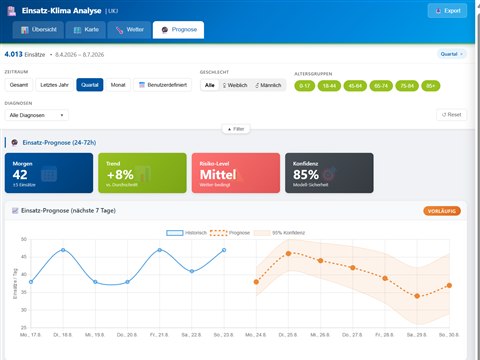The width and height of the screenshot is (480, 360).
Task: Toggle the 75-84 age group chip
Action: pos(407,86)
